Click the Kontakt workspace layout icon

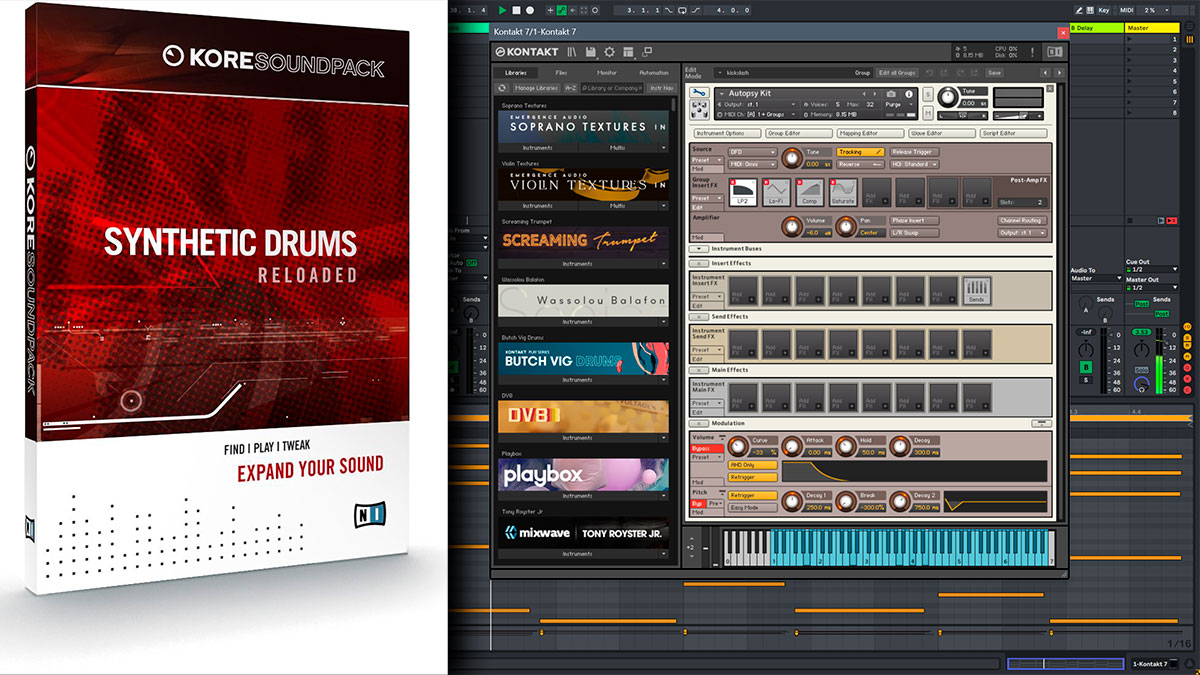point(628,51)
